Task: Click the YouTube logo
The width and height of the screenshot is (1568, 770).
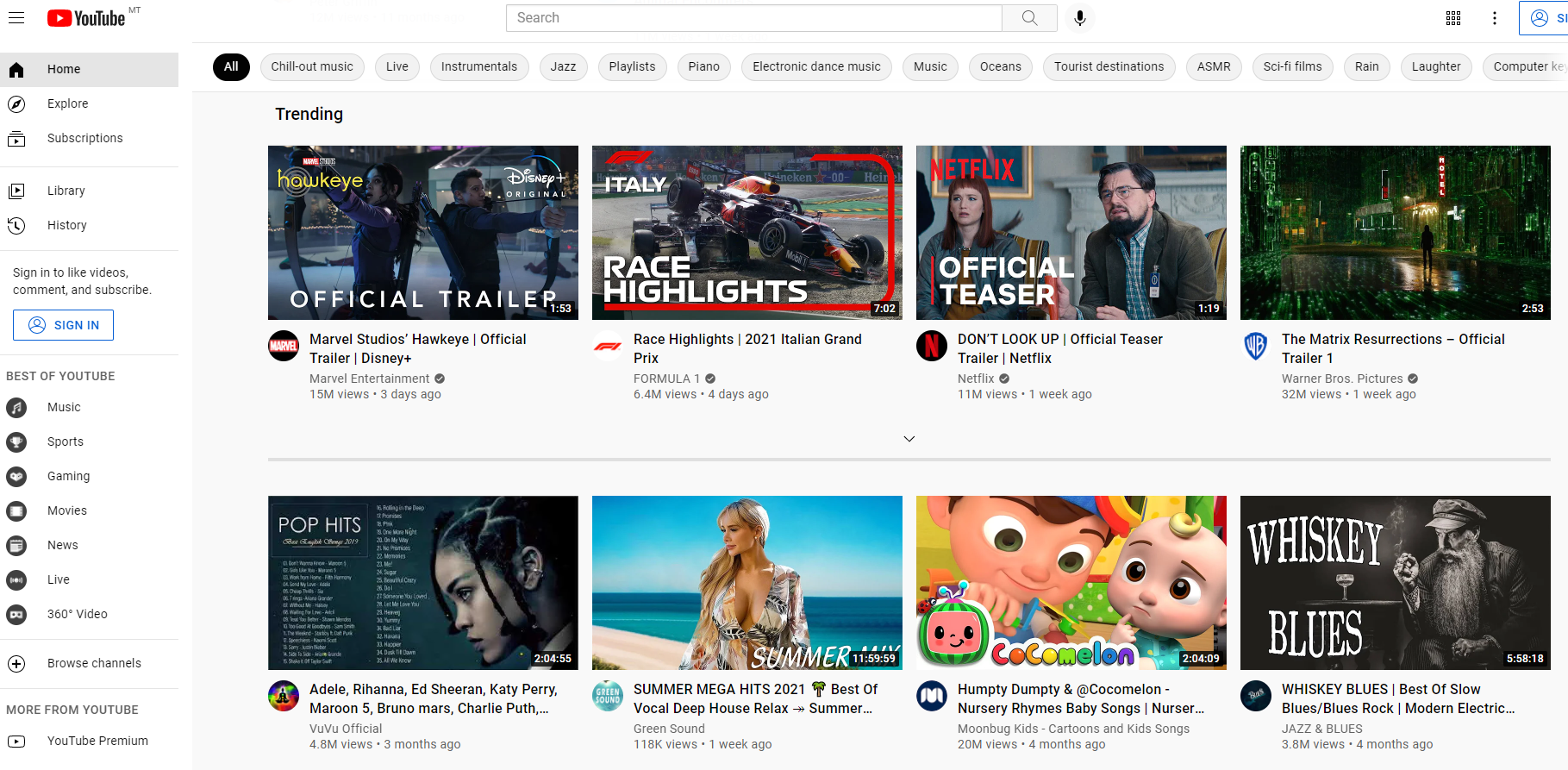Action: click(86, 18)
